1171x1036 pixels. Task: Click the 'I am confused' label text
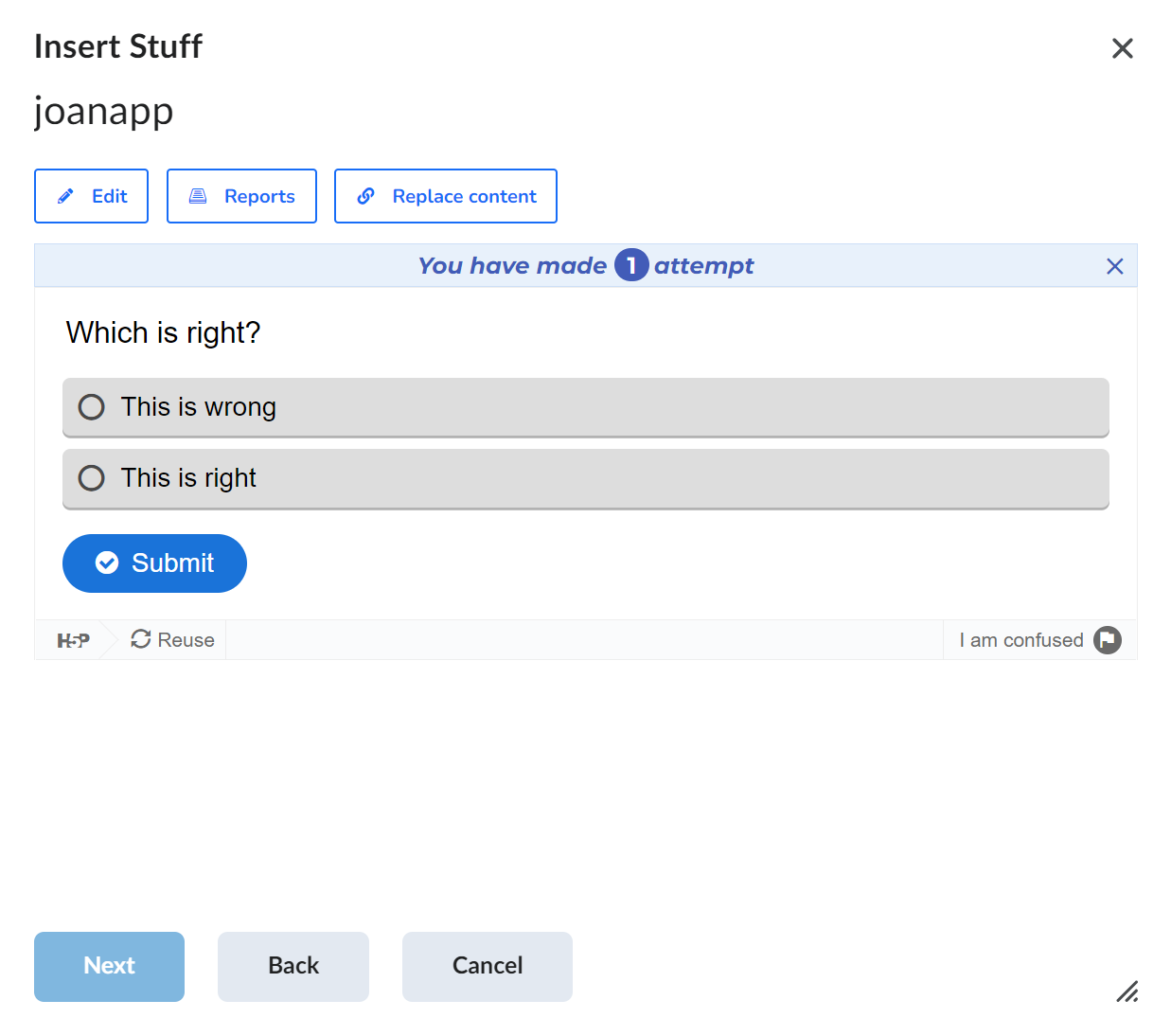[1021, 640]
